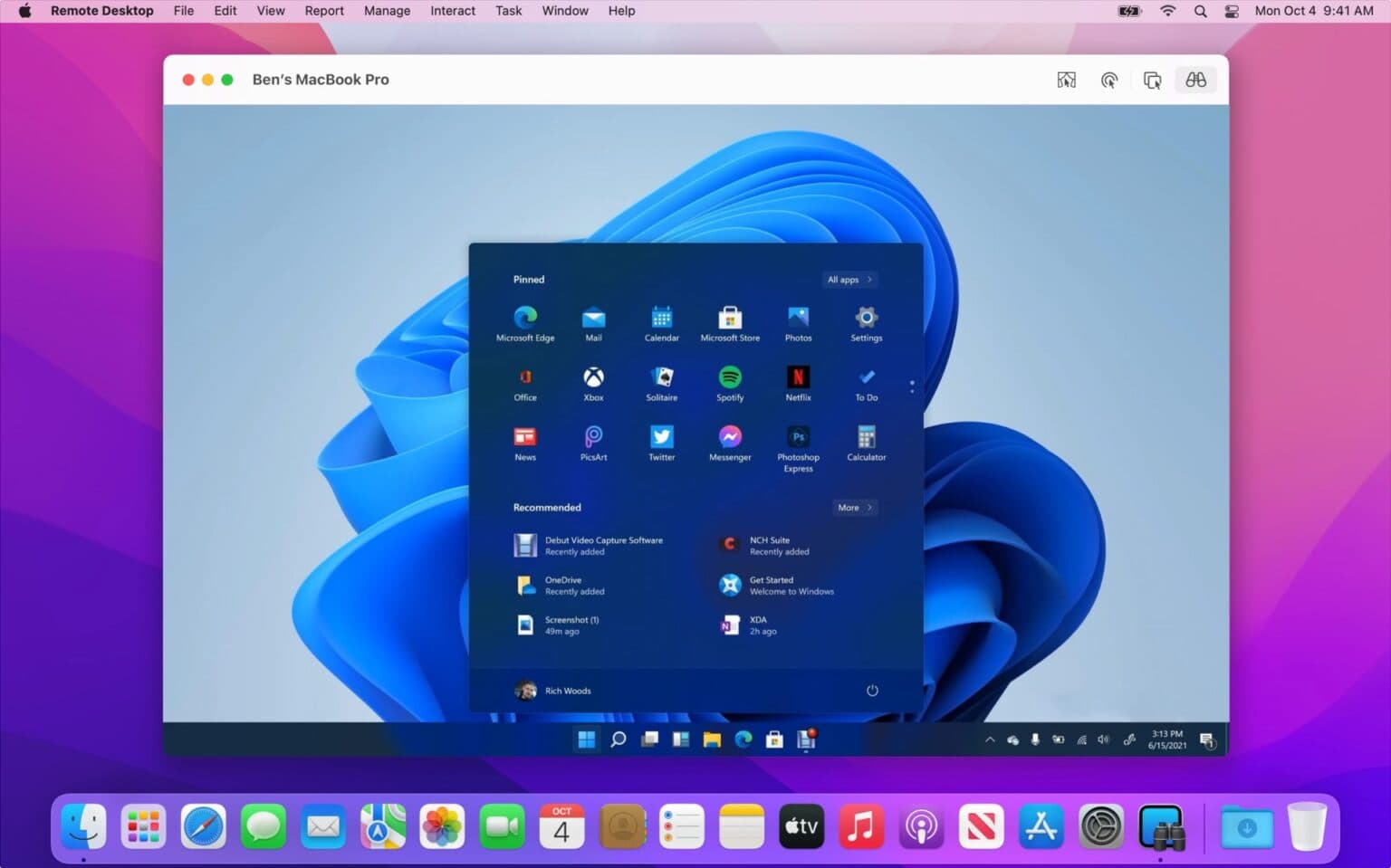Open the Interact menu

(452, 11)
